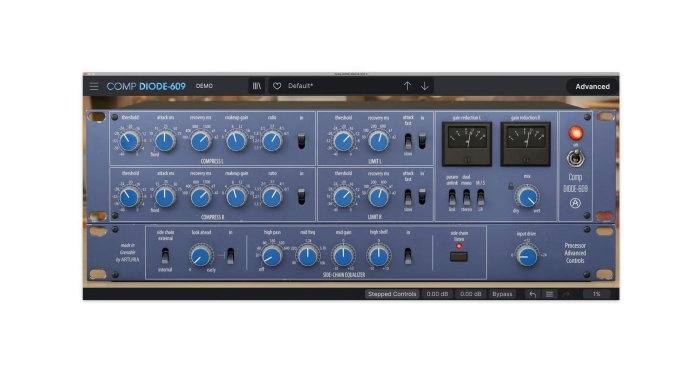Click the gain reduction L VU meter
The height and width of the screenshot is (372, 700).
point(467,144)
